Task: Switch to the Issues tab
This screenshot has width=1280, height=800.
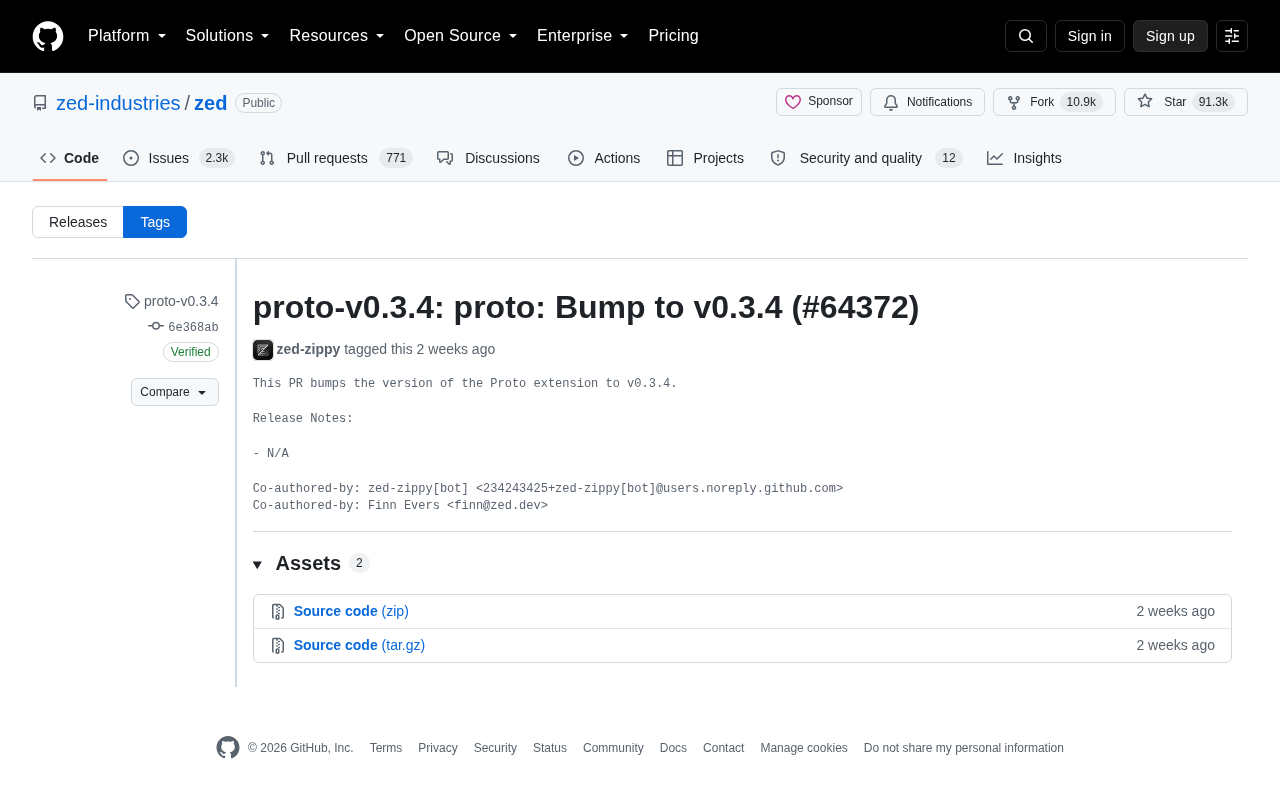Action: (x=178, y=158)
